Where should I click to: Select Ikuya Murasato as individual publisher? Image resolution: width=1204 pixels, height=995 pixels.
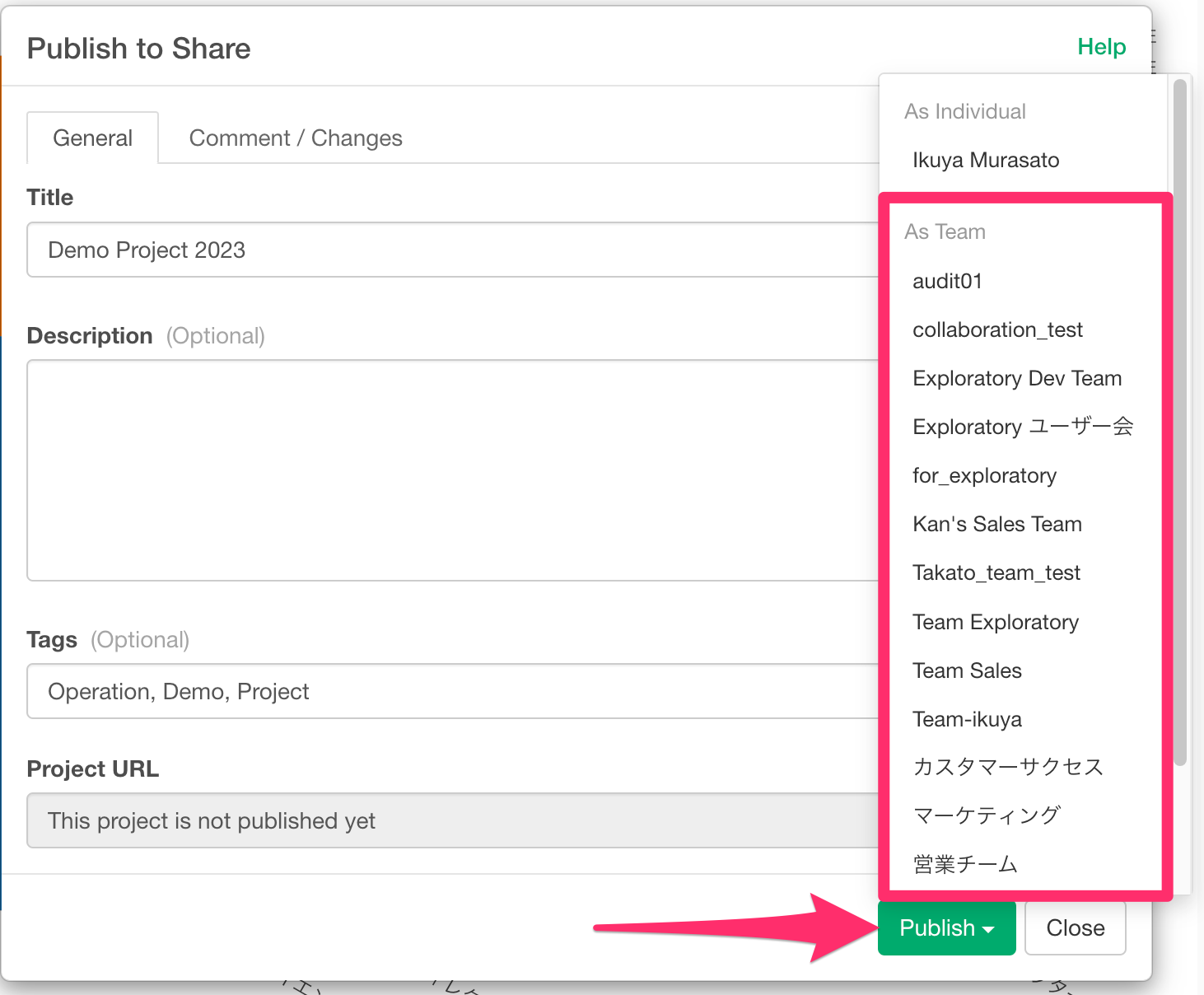pos(986,161)
